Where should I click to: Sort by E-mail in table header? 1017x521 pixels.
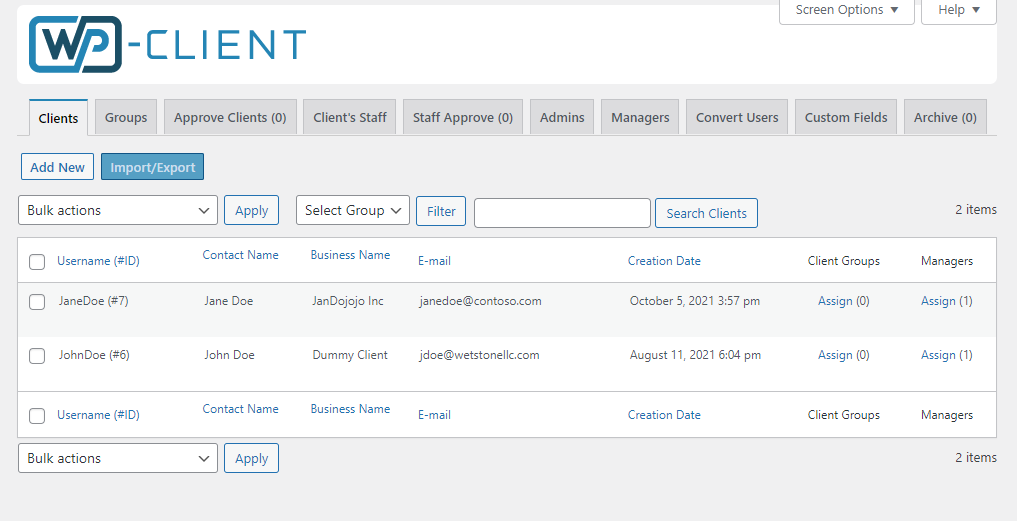pos(435,261)
